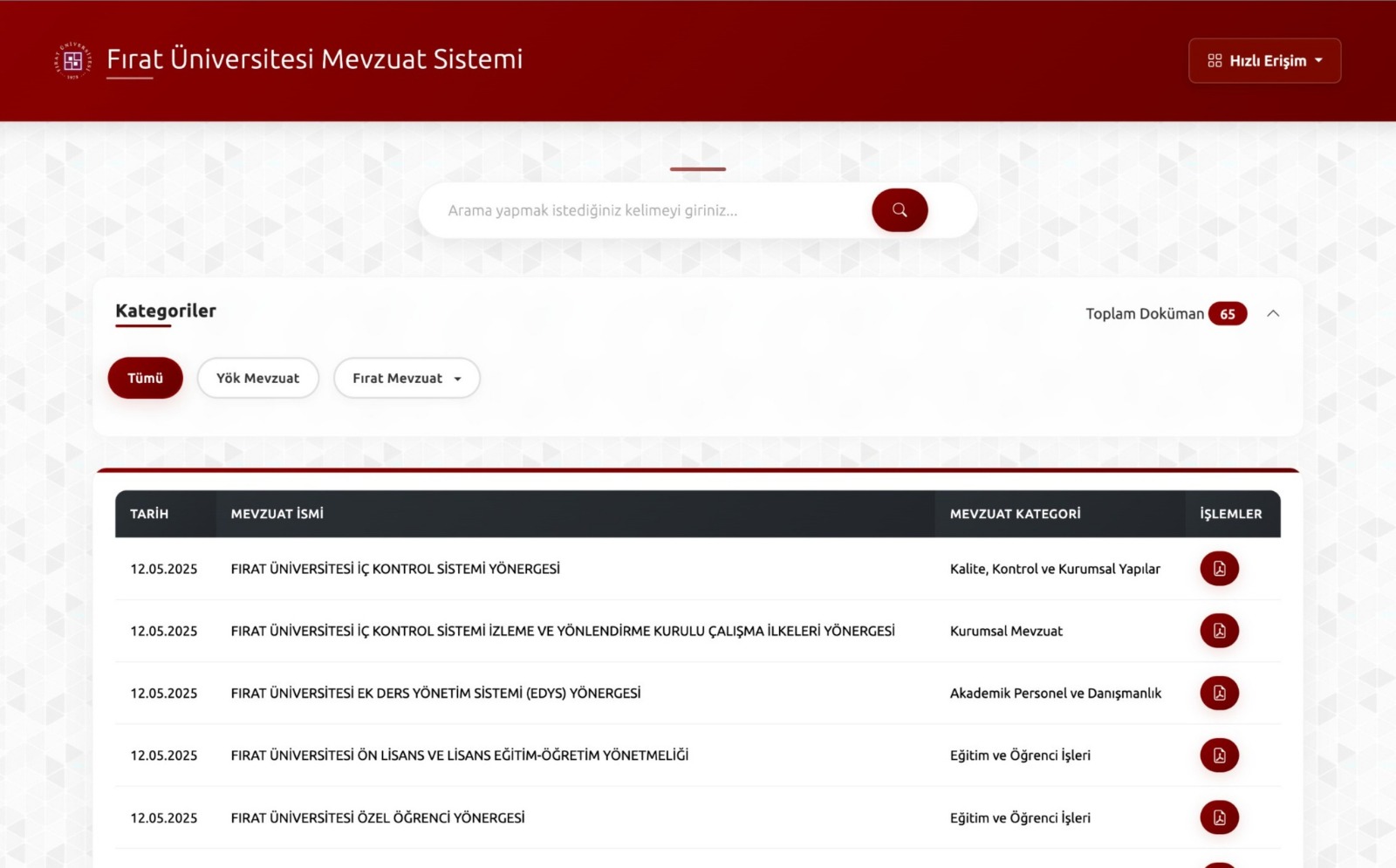Select the Tümü category filter
1396x868 pixels.
pyautogui.click(x=146, y=378)
